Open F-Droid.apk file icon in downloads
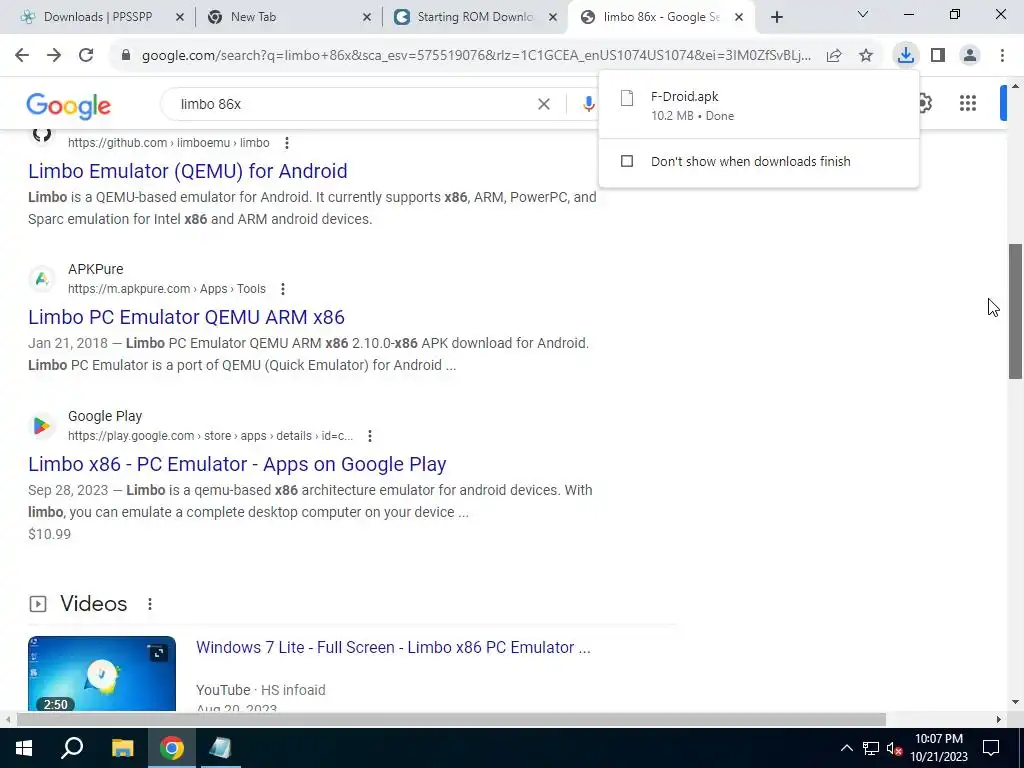 pos(627,98)
